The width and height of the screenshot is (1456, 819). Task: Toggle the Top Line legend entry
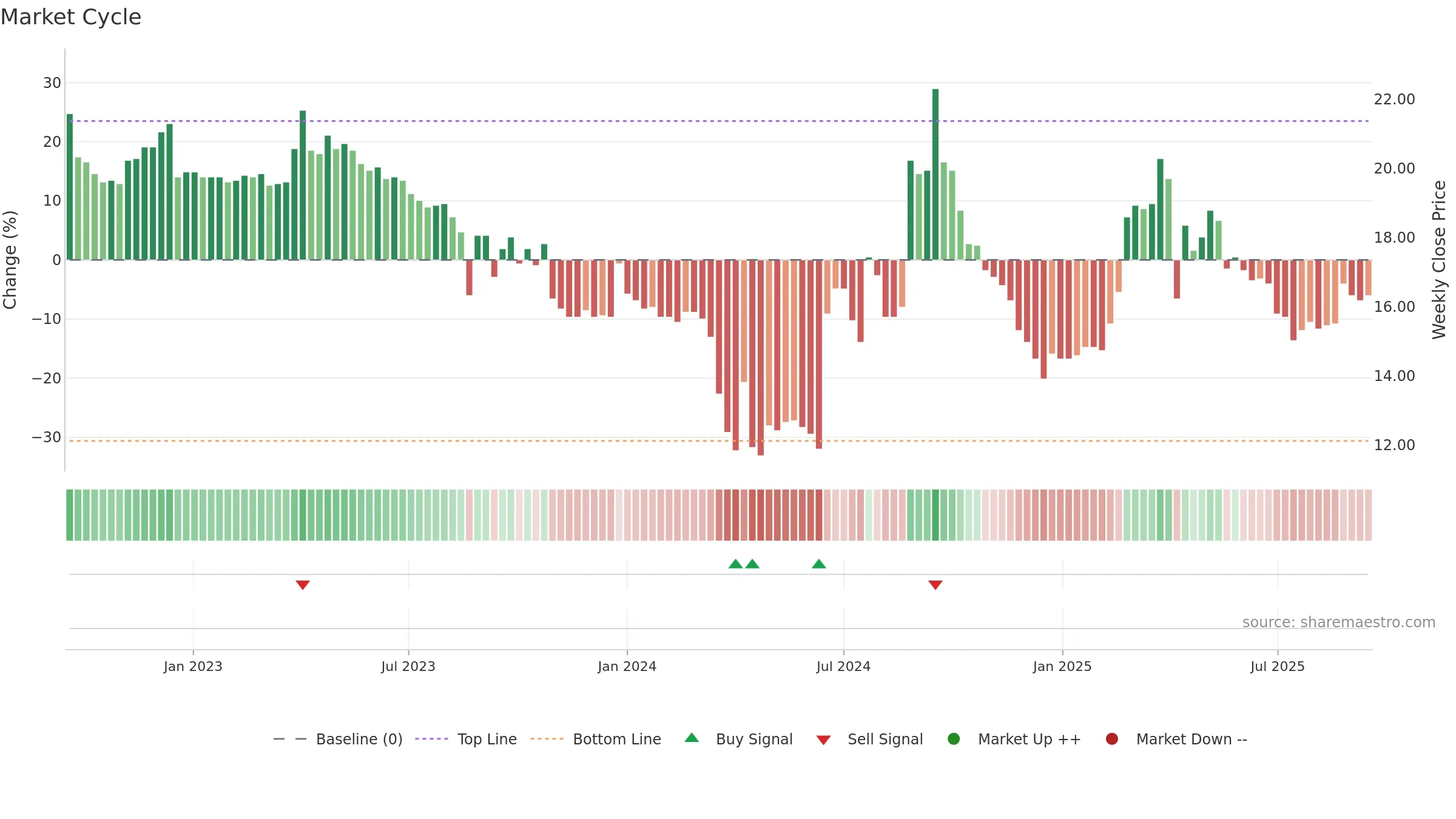tap(466, 739)
